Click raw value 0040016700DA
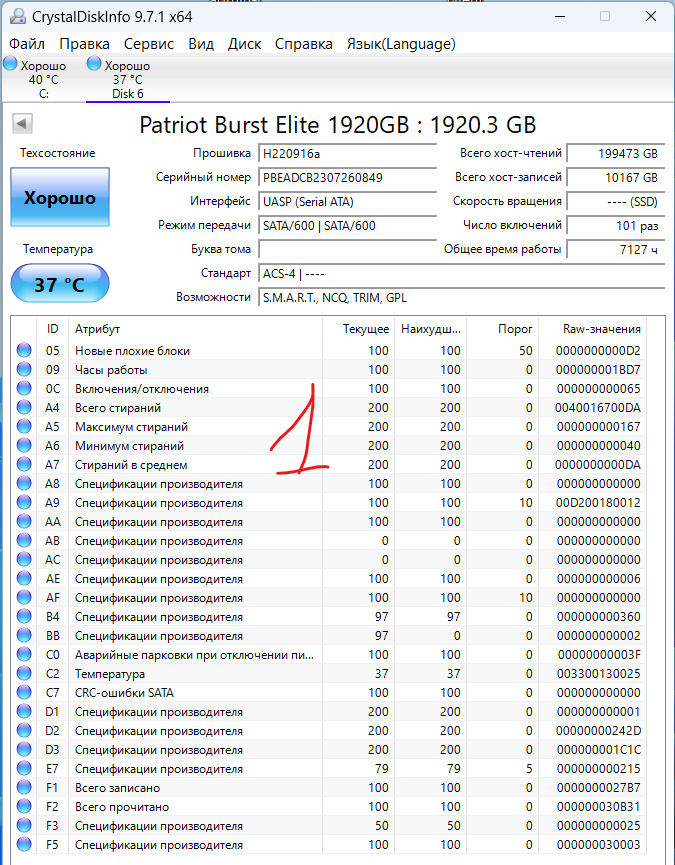The width and height of the screenshot is (675, 865). pos(598,408)
